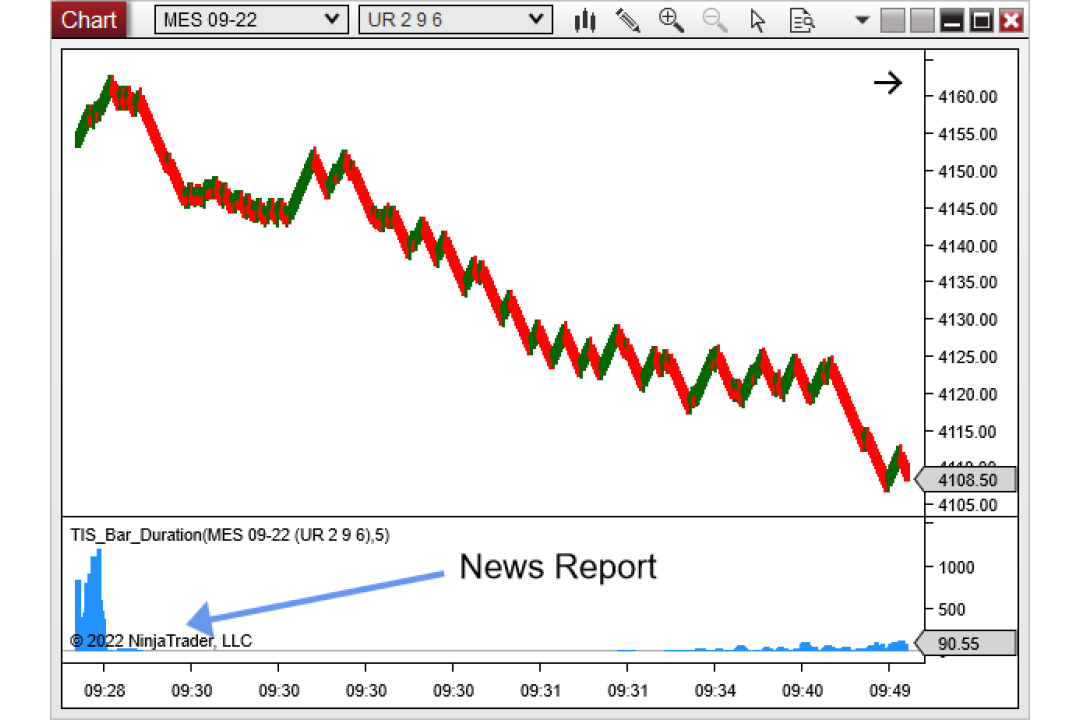Open the bar type chart style icon
The width and height of the screenshot is (1080, 720).
pos(585,21)
